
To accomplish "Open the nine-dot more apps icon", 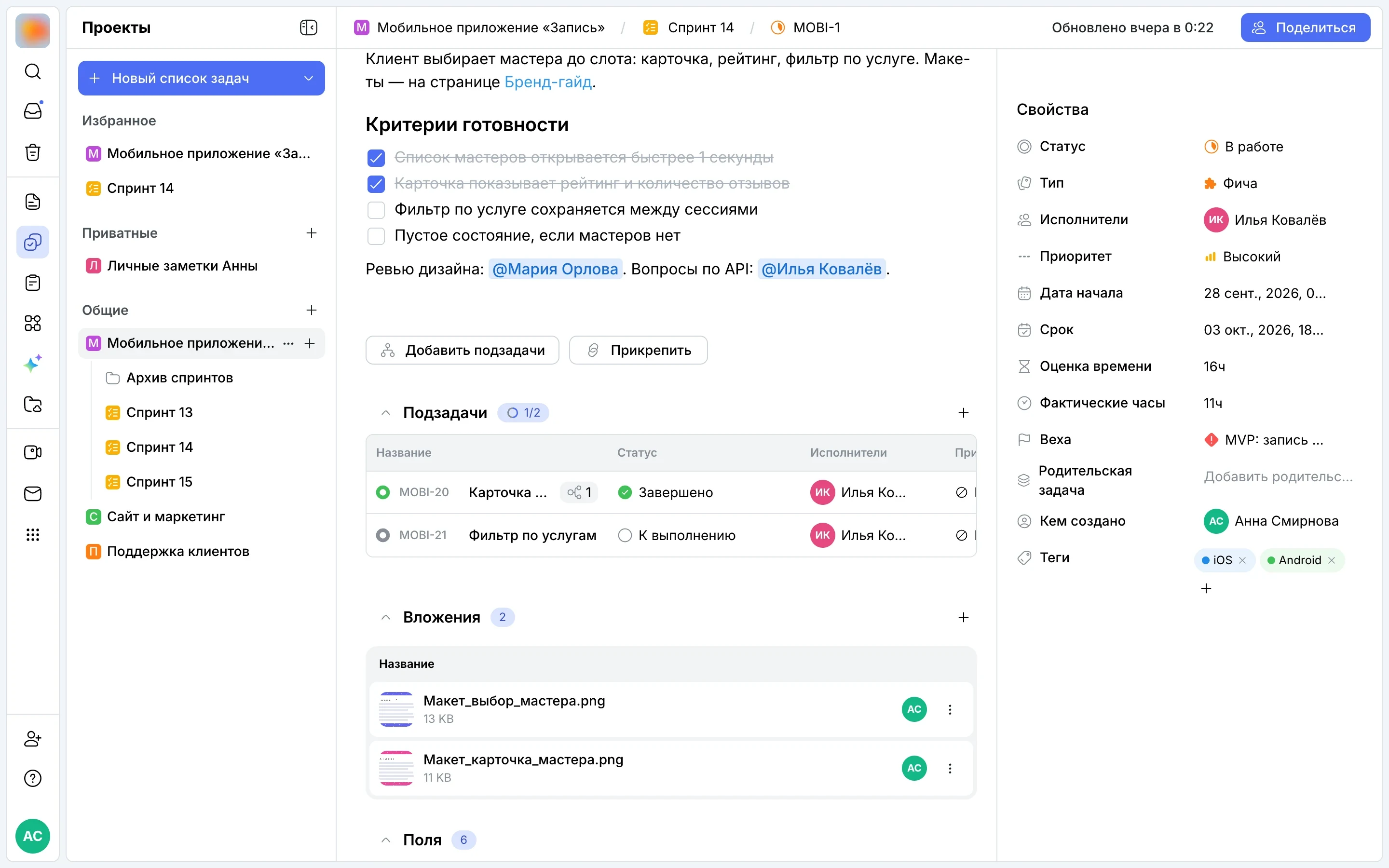I will 33,535.
